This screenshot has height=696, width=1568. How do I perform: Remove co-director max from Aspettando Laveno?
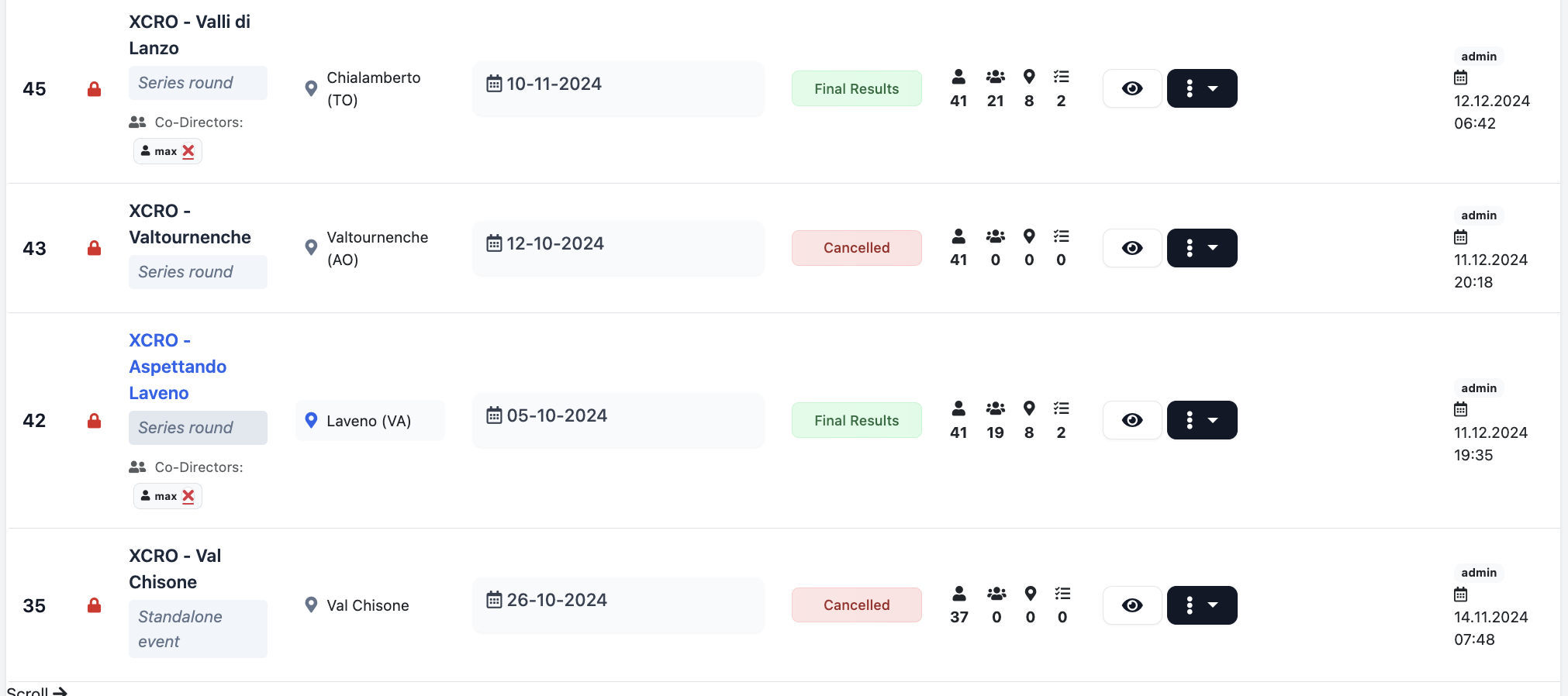tap(188, 496)
